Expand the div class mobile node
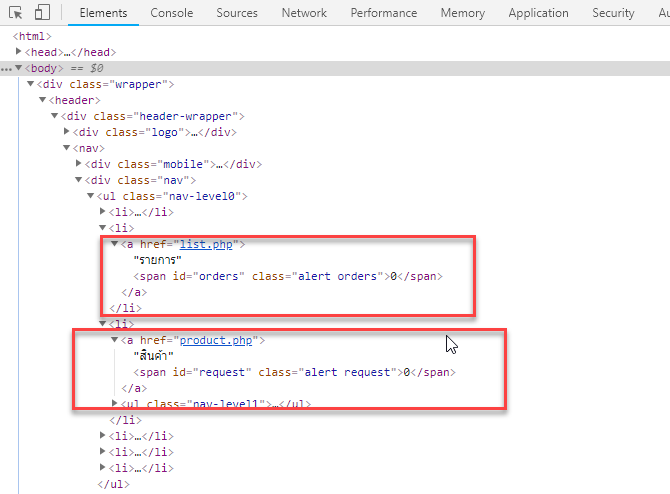This screenshot has height=494, width=670. click(78, 164)
